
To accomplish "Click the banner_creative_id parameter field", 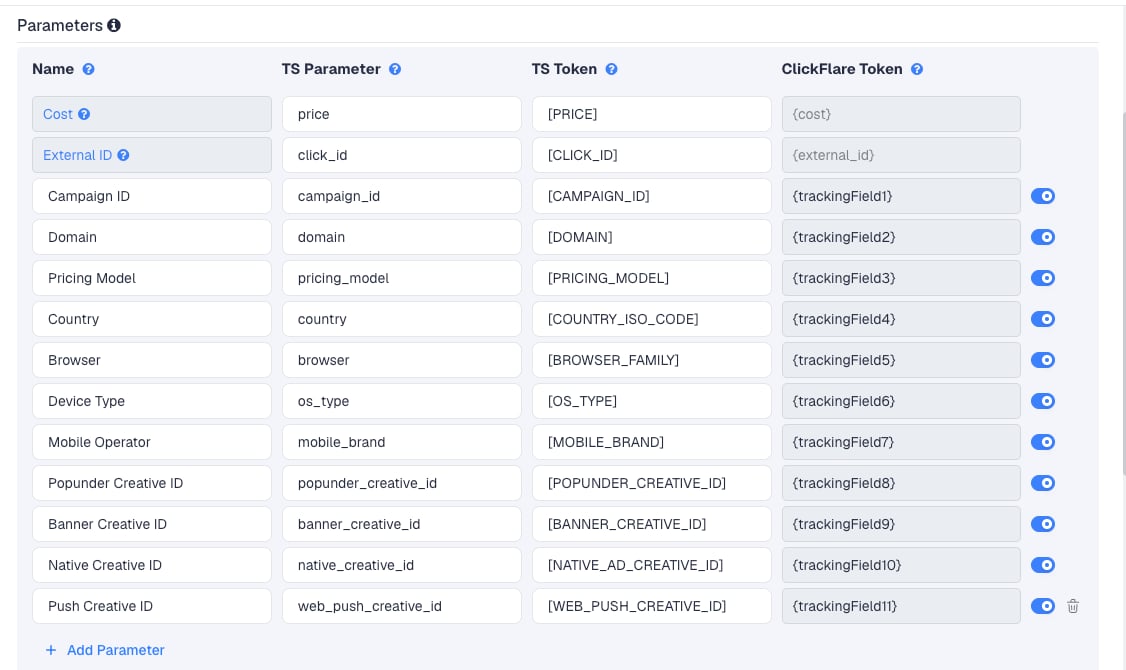I will pyautogui.click(x=401, y=524).
